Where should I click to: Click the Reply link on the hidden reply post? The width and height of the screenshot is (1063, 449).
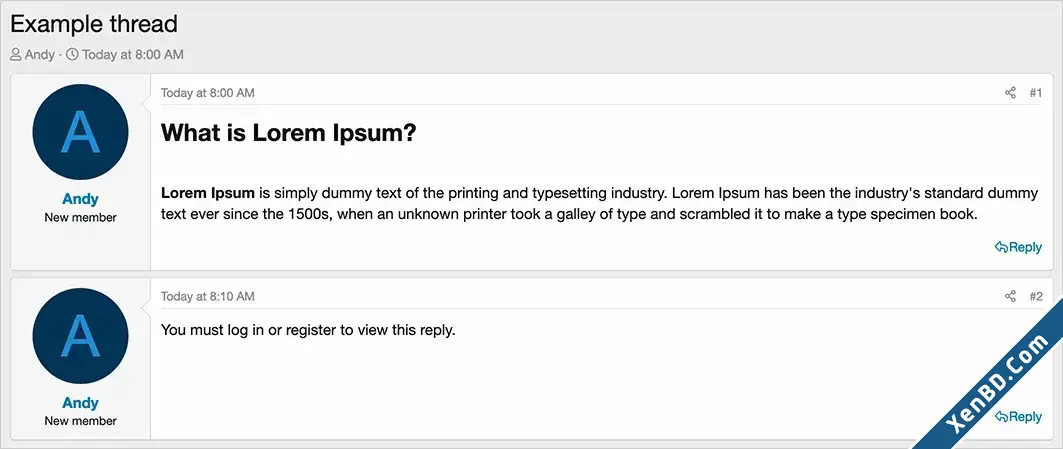tap(1018, 417)
